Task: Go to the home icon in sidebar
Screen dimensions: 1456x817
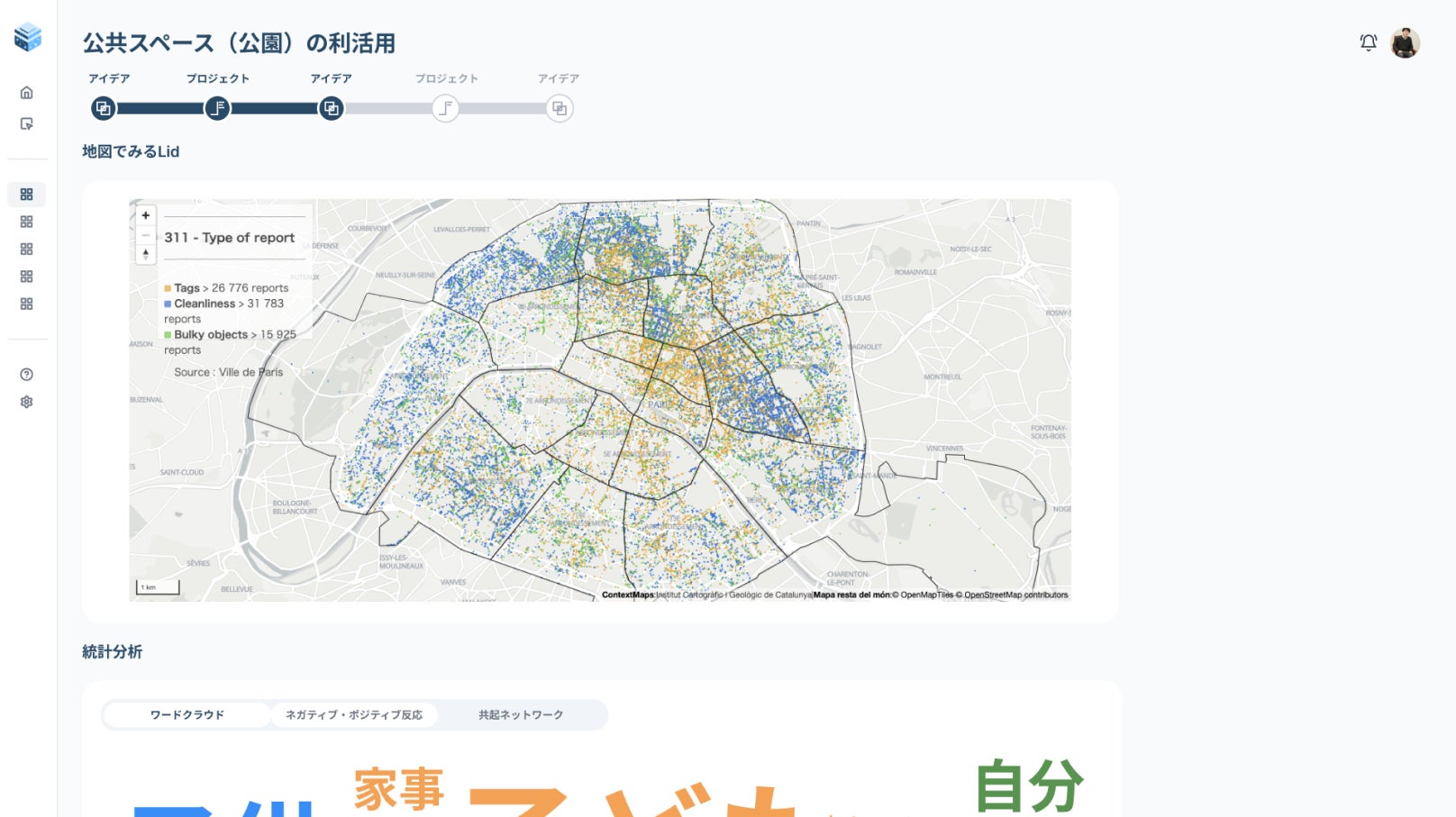Action: tap(27, 93)
